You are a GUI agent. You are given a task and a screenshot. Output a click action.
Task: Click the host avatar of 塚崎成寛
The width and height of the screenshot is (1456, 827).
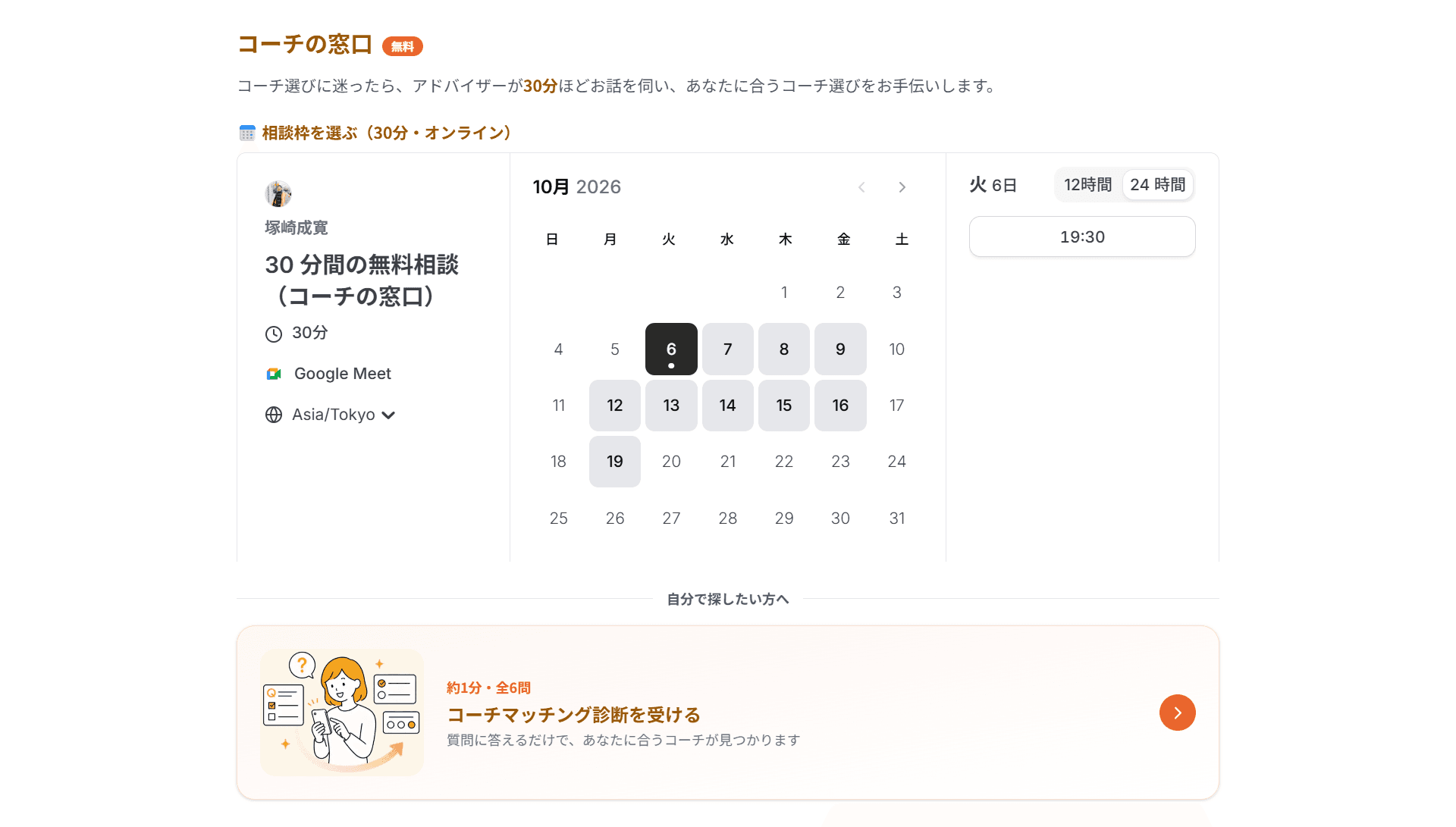pos(278,194)
